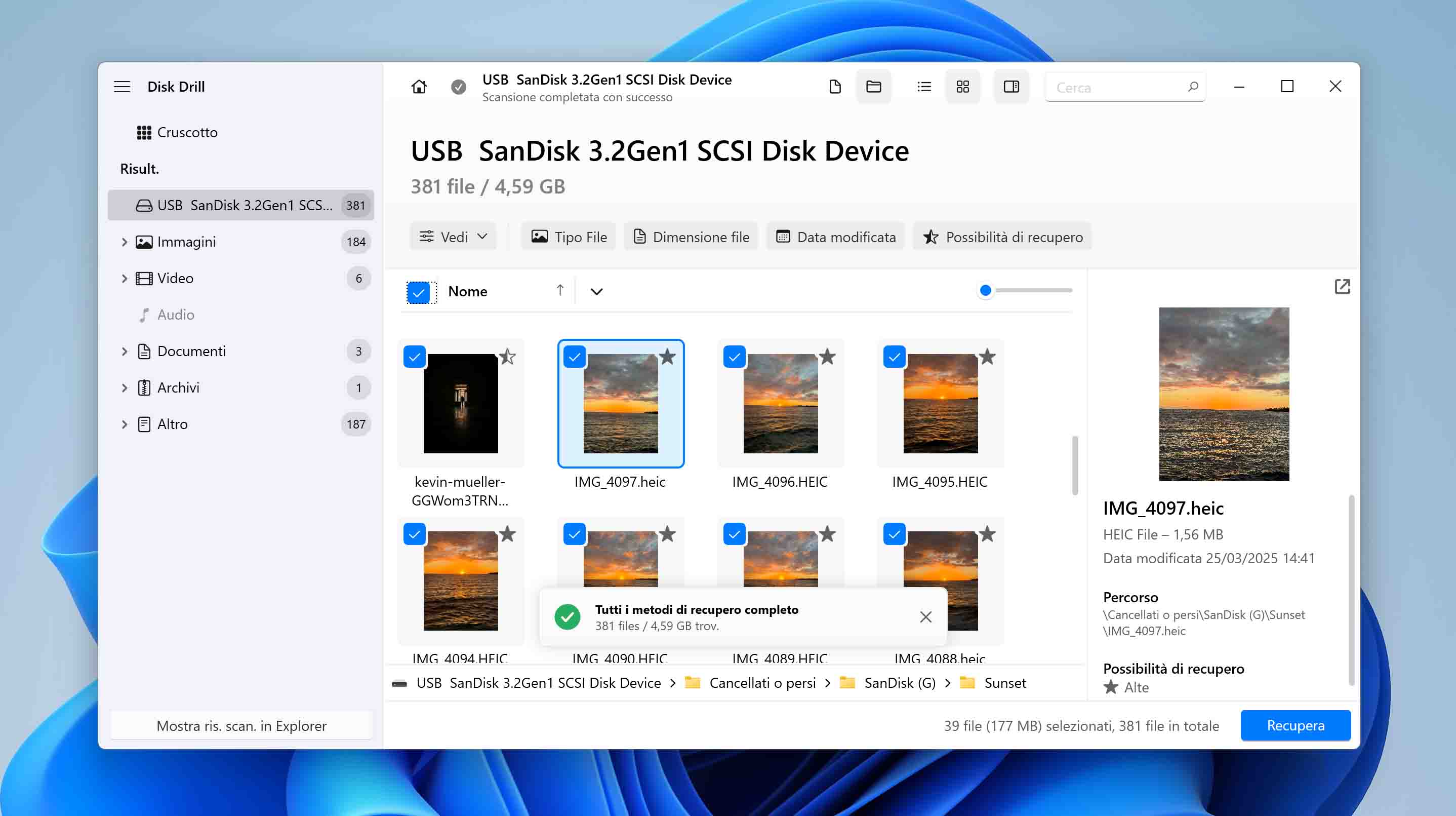The image size is (1456, 816).
Task: Toggle the preview pane icon
Action: [x=1011, y=87]
